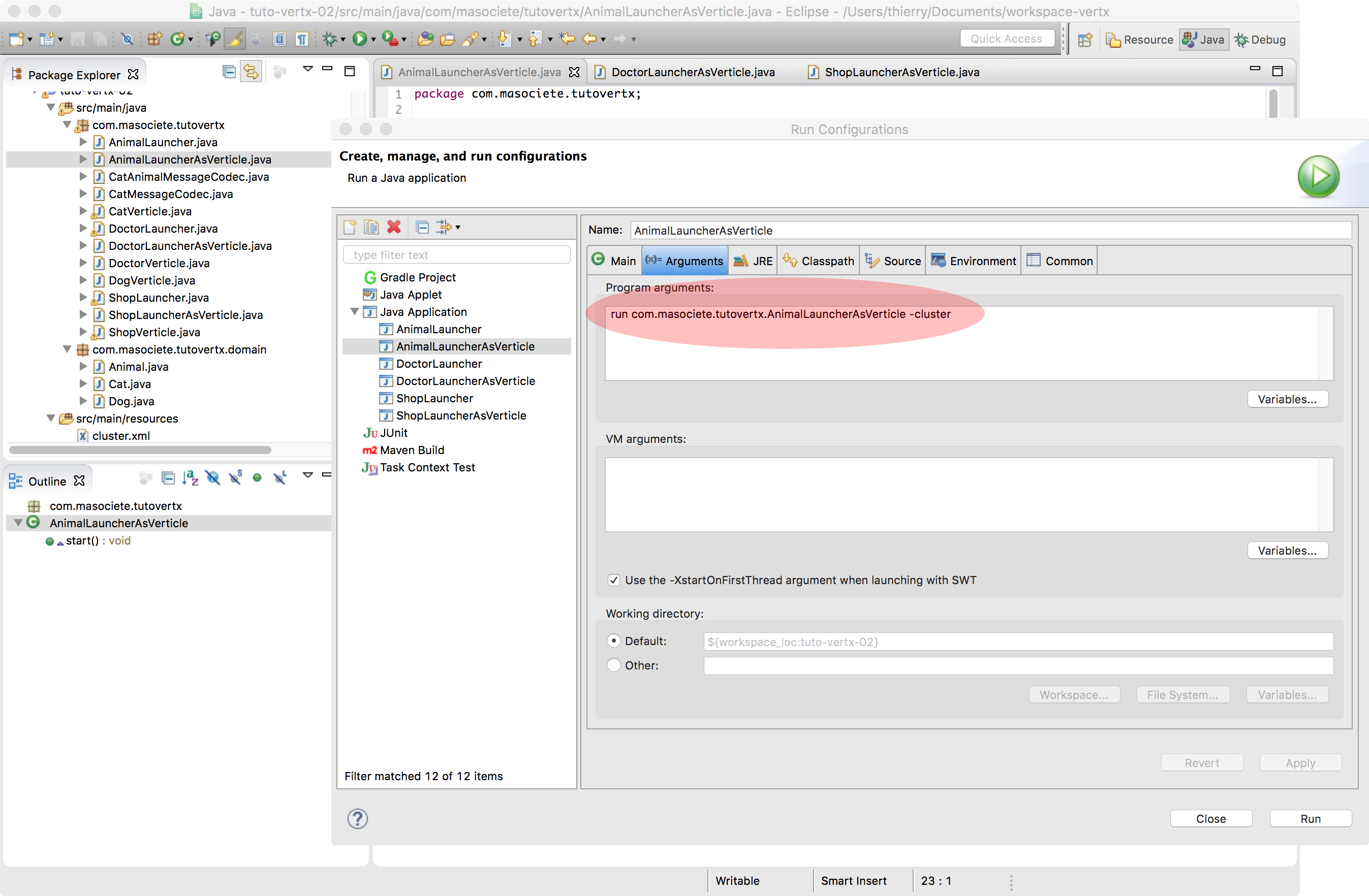Toggle the -XstartOnFirstThread SWT checkbox
1369x896 pixels.
[x=614, y=580]
